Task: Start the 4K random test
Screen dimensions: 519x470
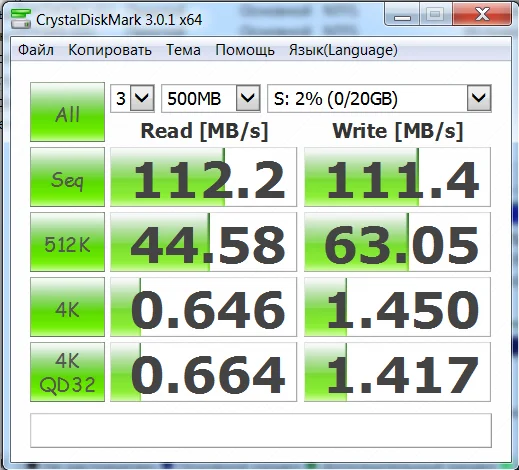Action: [67, 307]
